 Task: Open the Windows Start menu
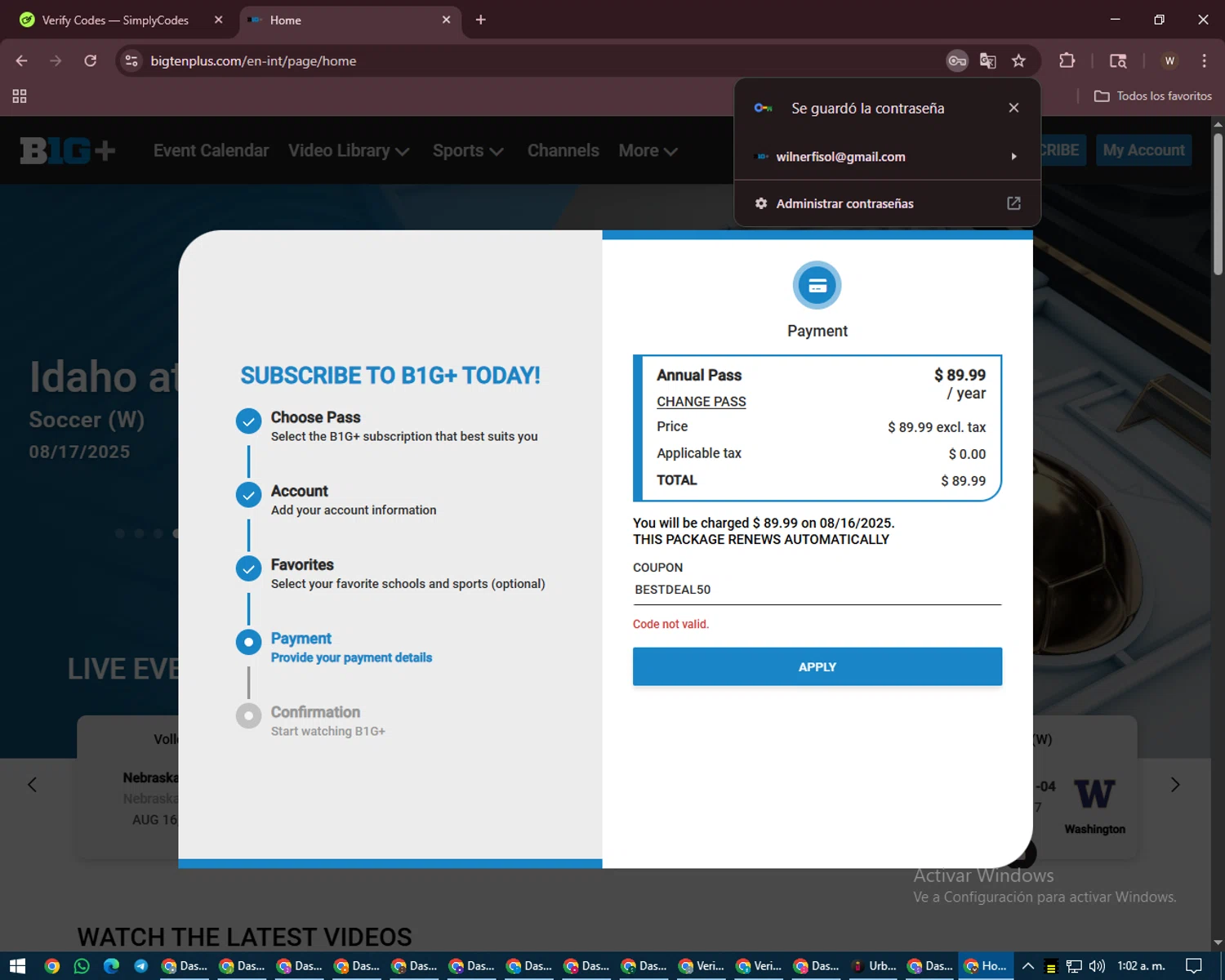[17, 966]
